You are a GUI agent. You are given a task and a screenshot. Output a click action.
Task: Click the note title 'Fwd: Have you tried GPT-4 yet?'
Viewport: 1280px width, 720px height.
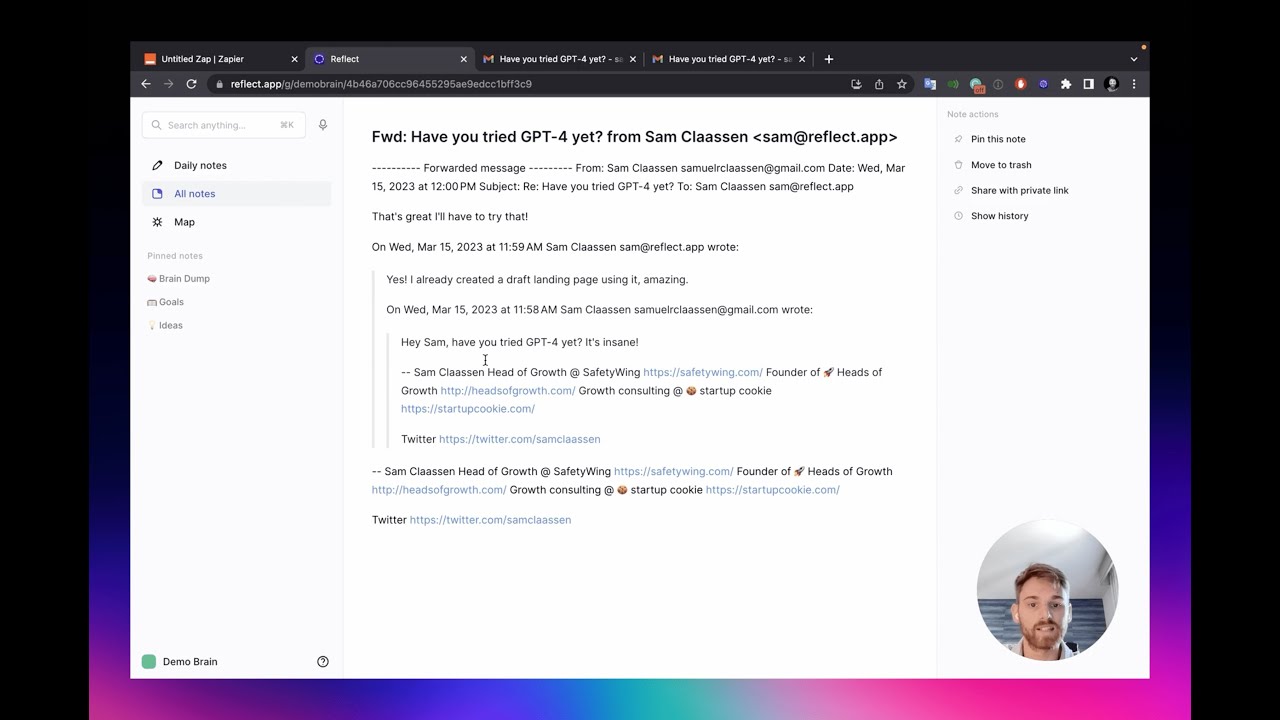pos(634,137)
